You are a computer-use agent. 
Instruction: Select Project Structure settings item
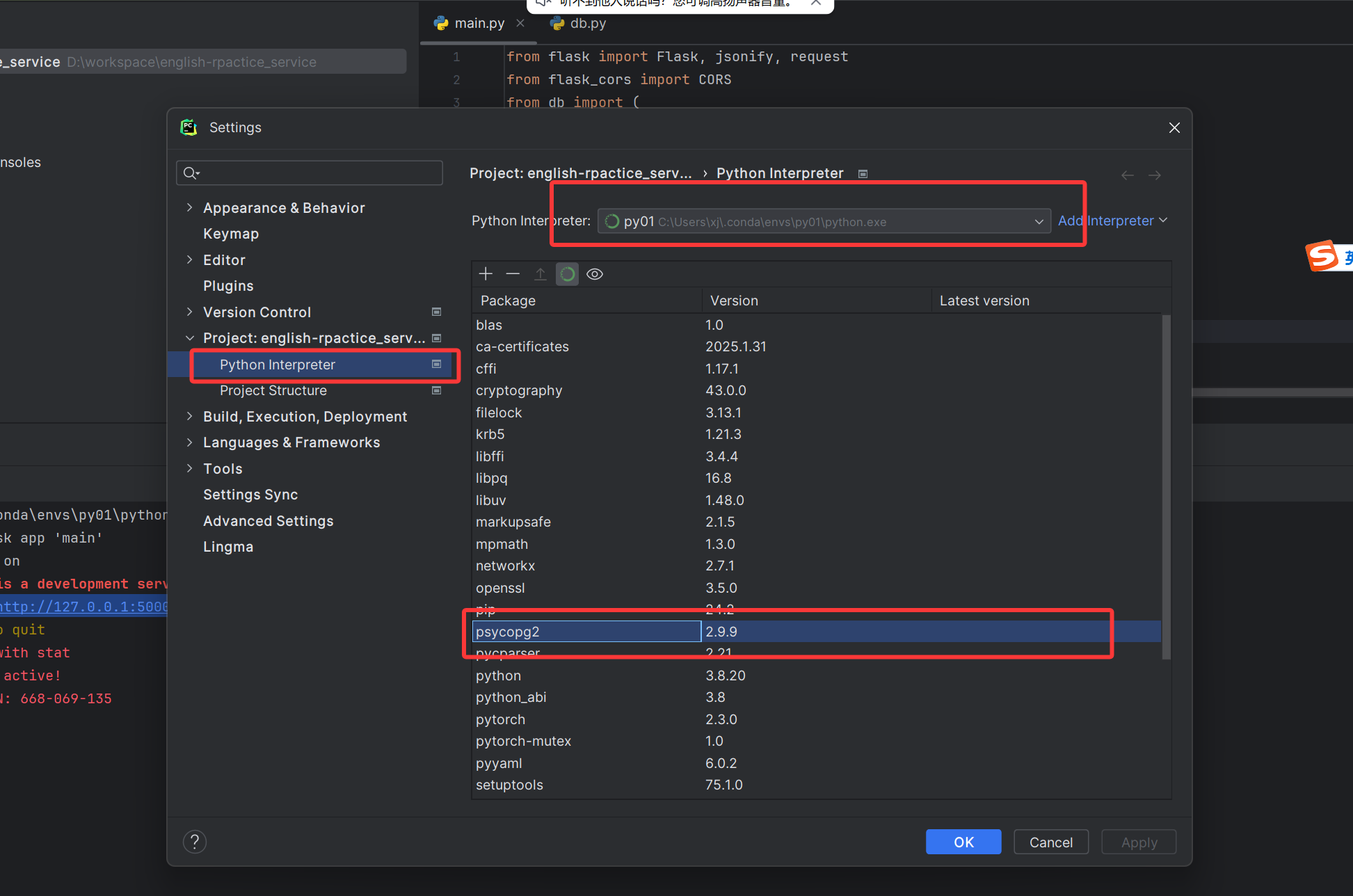pos(273,390)
